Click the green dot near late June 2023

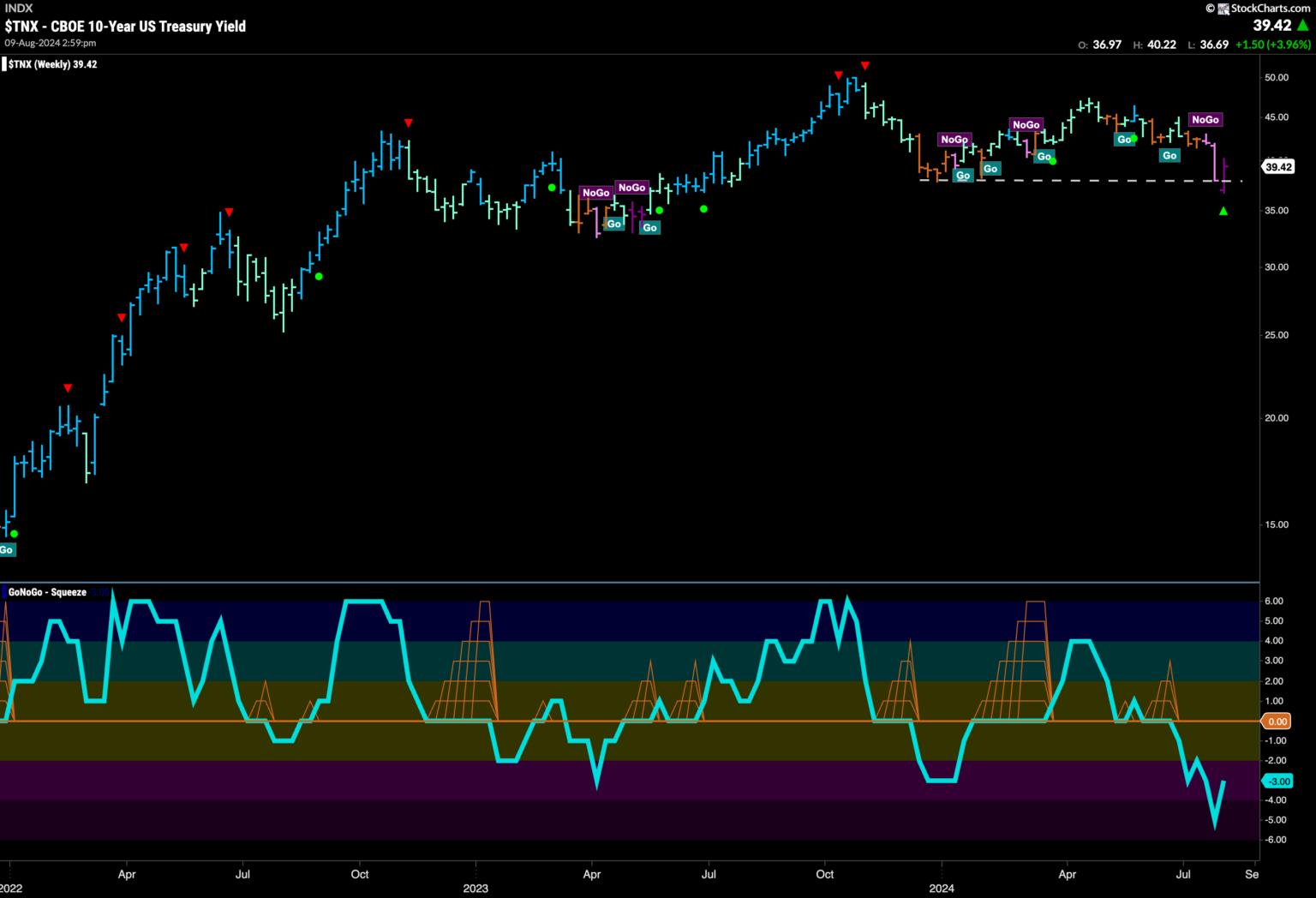[703, 208]
